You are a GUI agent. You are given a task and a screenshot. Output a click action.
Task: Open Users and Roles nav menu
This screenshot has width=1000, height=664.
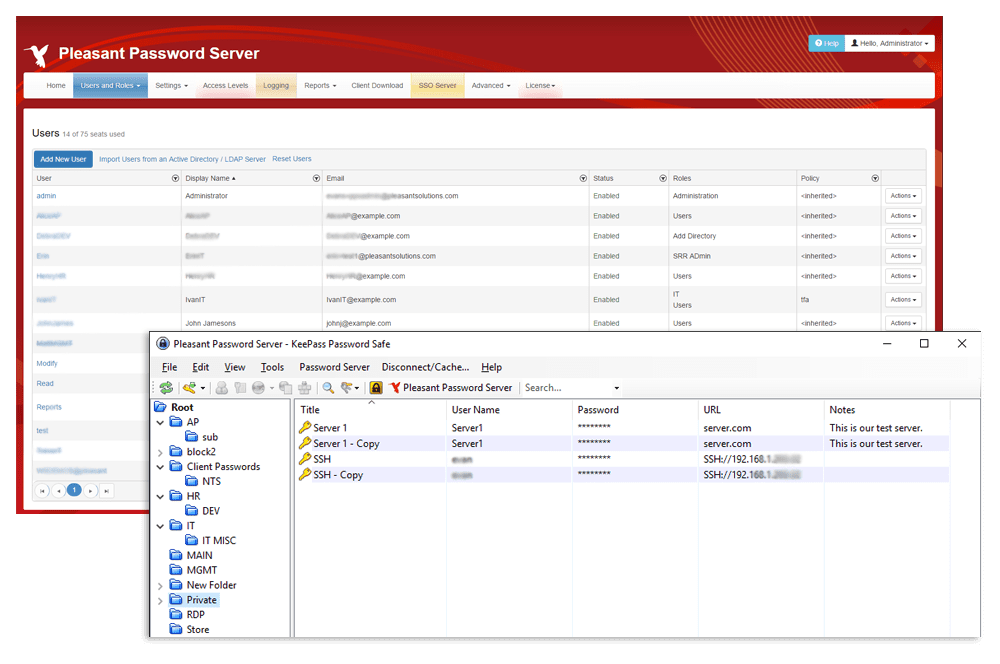110,85
